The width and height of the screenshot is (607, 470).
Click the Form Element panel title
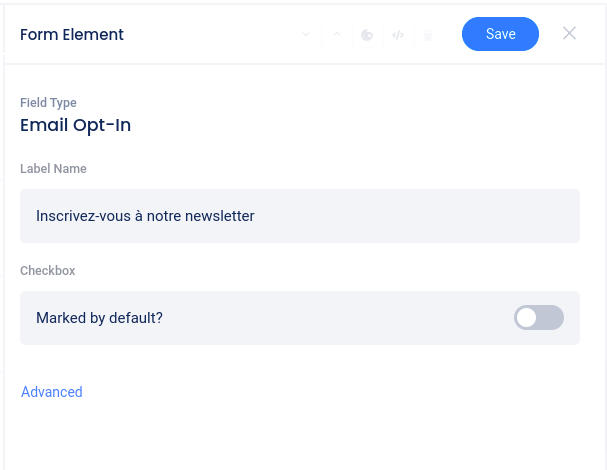[72, 34]
